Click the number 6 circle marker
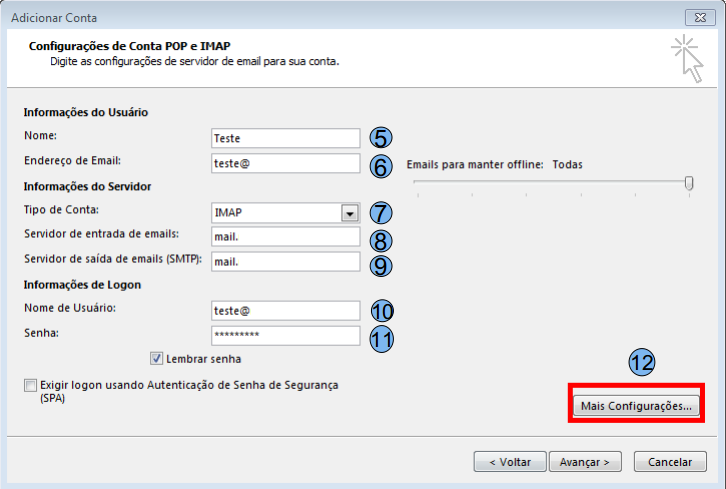 [x=380, y=165]
